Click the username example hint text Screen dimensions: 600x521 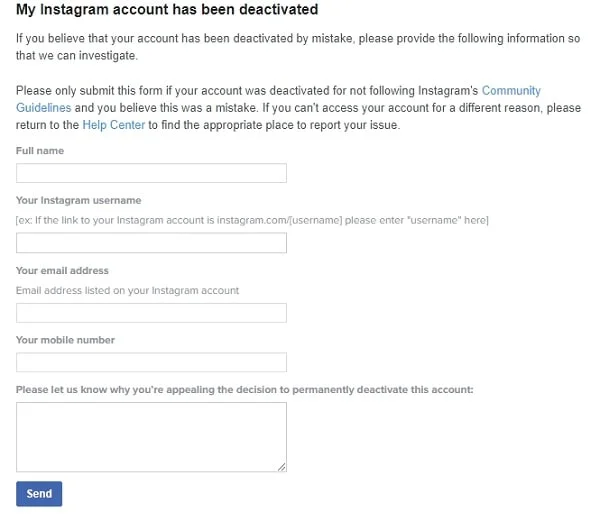click(x=252, y=219)
